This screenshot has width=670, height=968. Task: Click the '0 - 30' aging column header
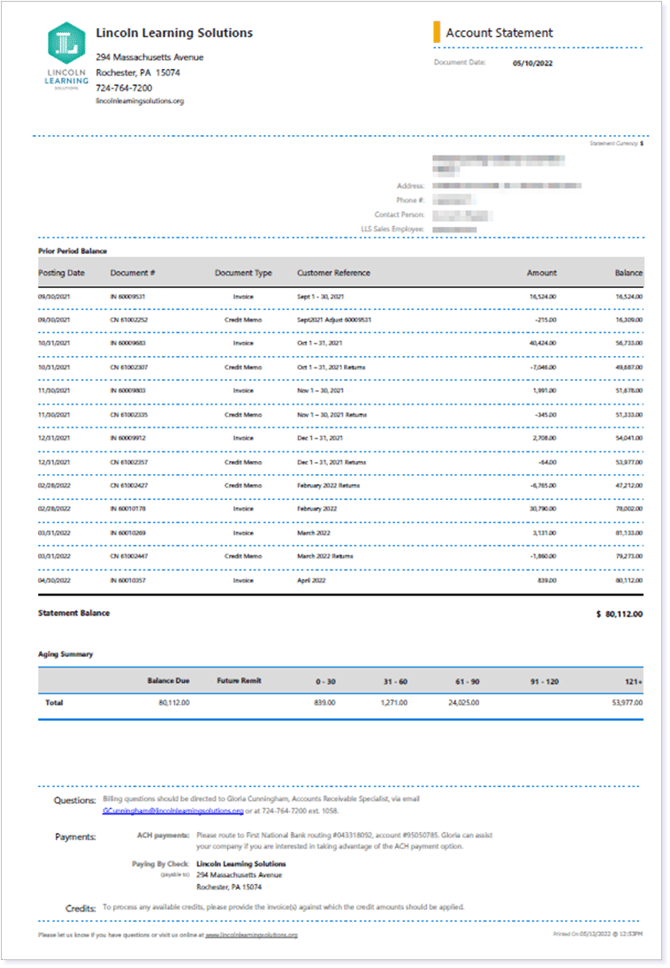325,682
